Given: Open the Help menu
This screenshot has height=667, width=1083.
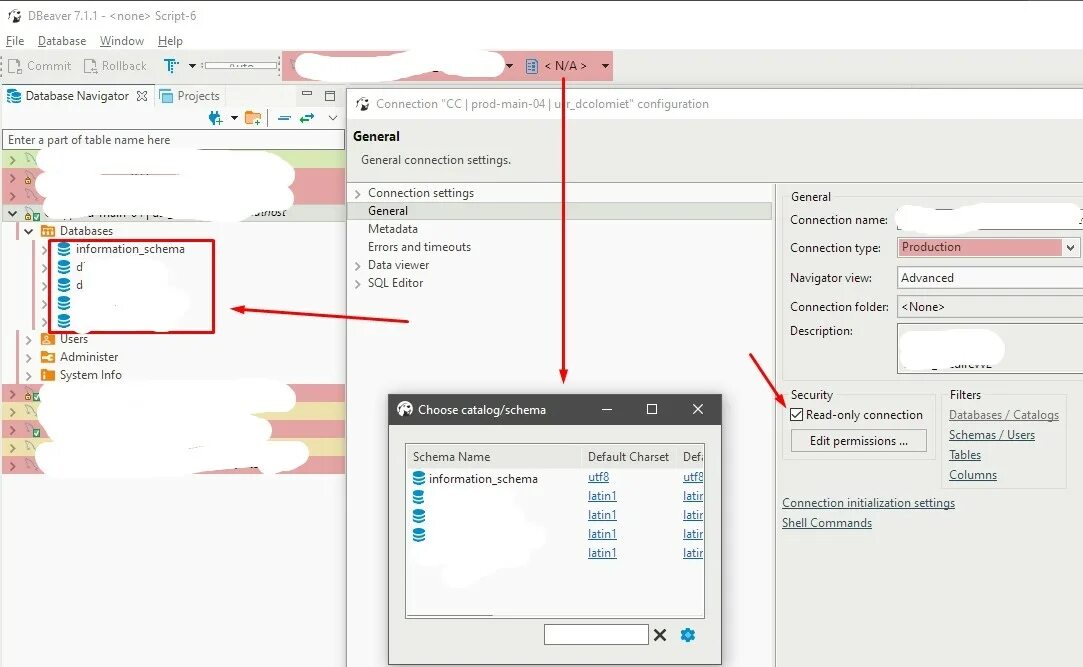Looking at the screenshot, I should [170, 41].
